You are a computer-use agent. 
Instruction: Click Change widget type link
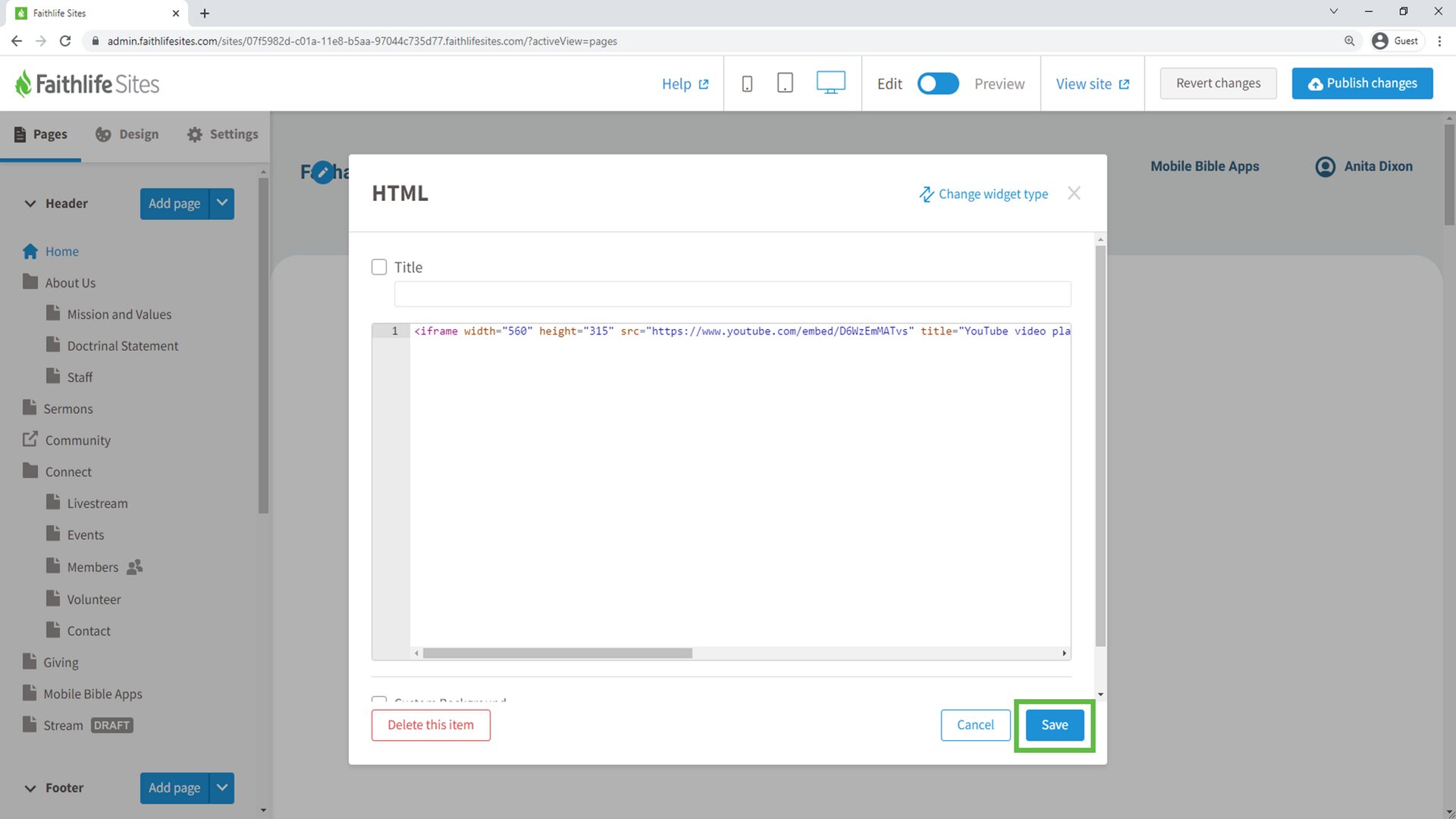point(984,194)
